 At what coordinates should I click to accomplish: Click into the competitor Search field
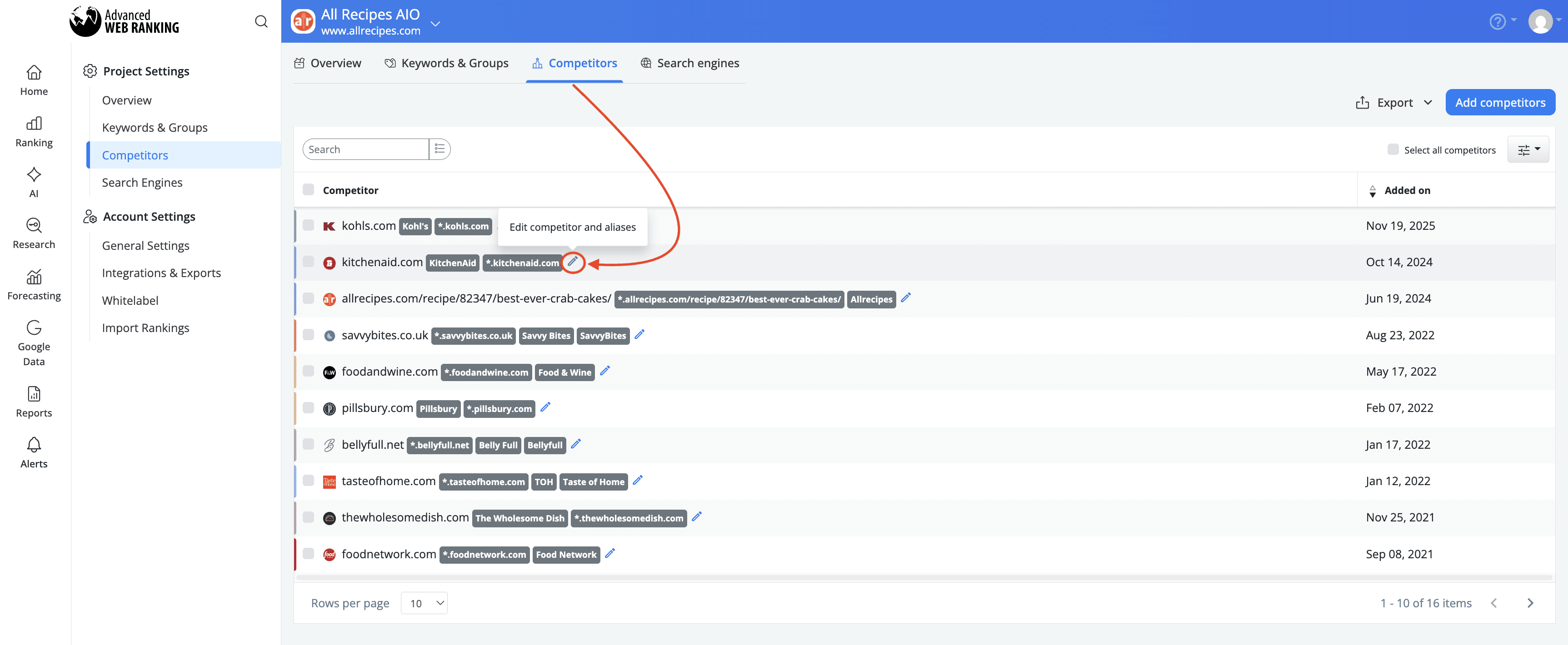(x=366, y=149)
